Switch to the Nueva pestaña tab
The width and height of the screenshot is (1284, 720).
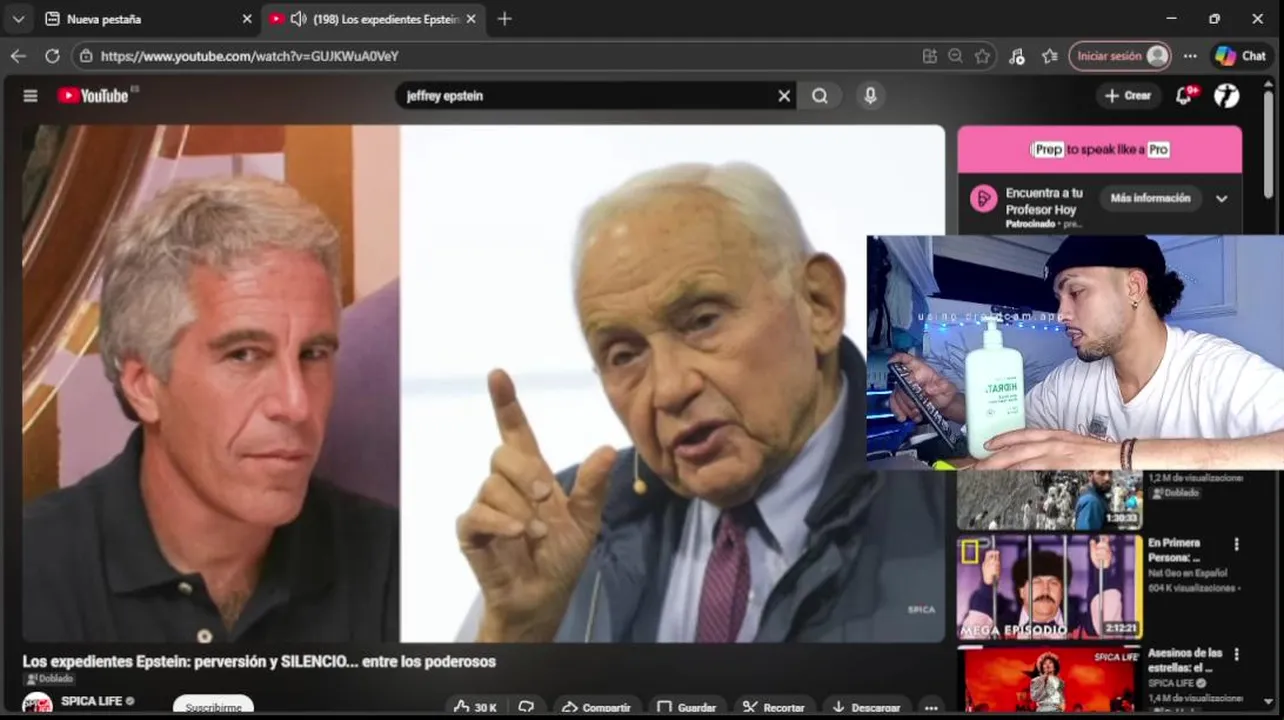point(140,19)
